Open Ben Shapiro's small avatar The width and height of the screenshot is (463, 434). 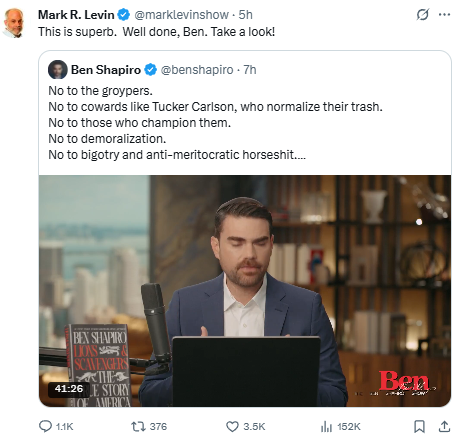58,70
